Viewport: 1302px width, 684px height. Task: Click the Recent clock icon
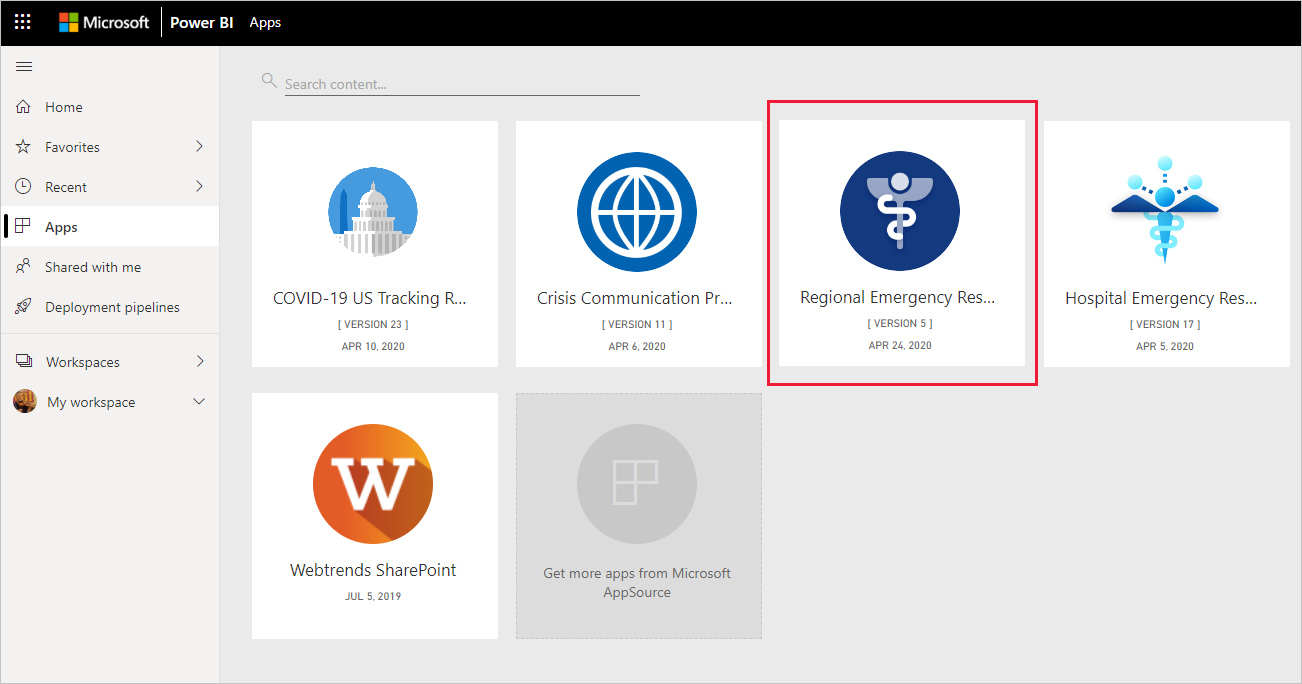pyautogui.click(x=24, y=187)
